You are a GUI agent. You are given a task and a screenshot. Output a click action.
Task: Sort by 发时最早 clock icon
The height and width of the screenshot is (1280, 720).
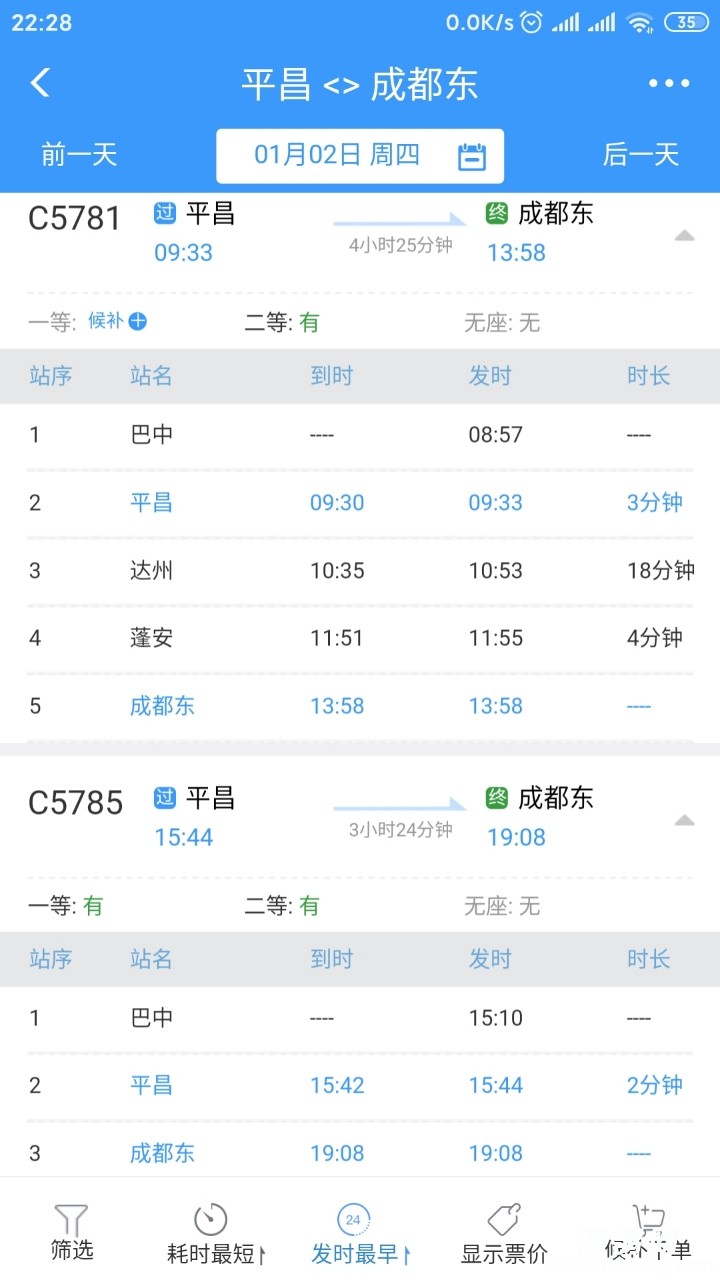point(352,1219)
